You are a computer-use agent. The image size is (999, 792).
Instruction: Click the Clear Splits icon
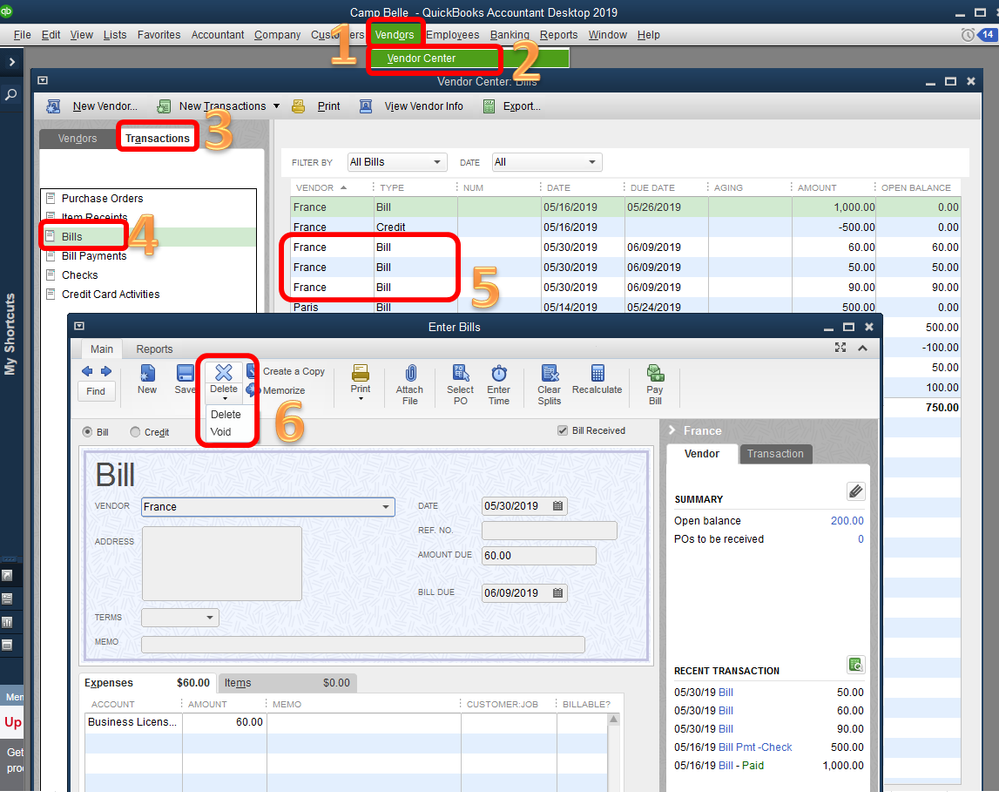coord(549,373)
